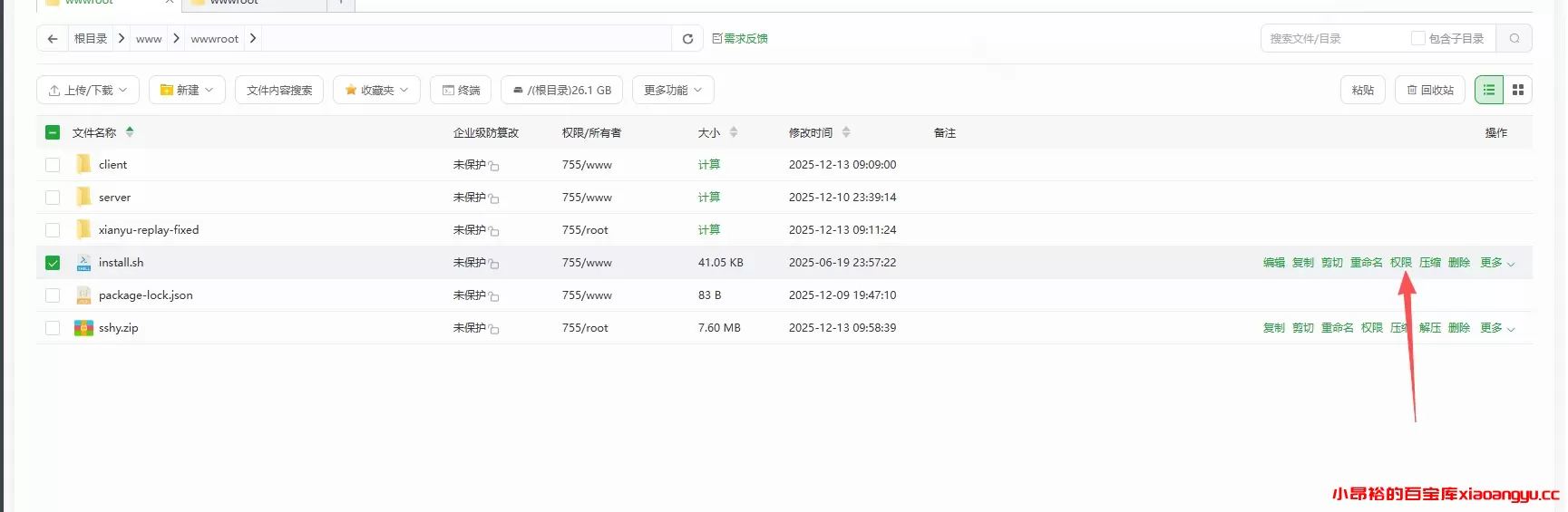Click the install.sh shell file icon

(x=83, y=263)
